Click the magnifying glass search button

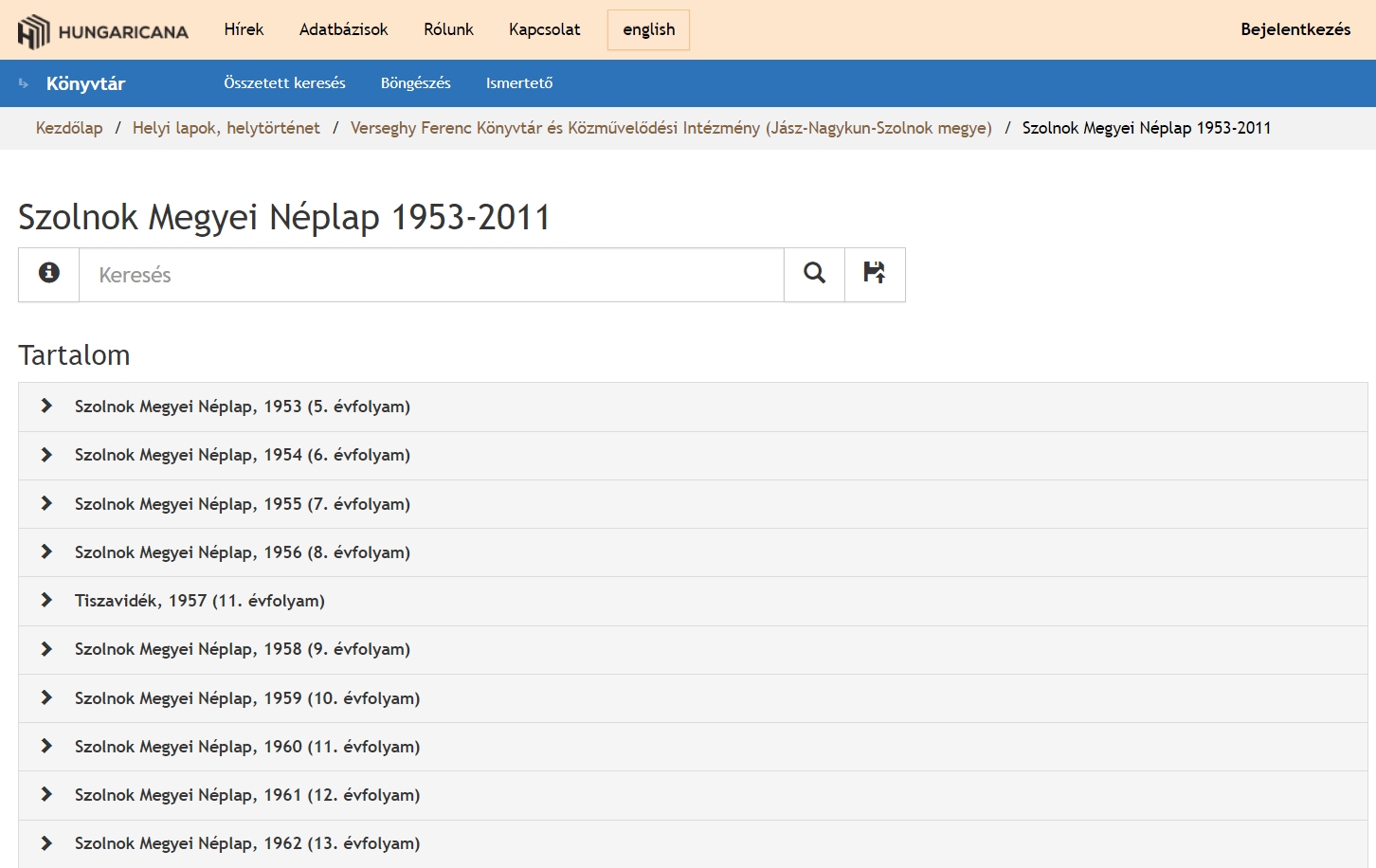tap(814, 274)
